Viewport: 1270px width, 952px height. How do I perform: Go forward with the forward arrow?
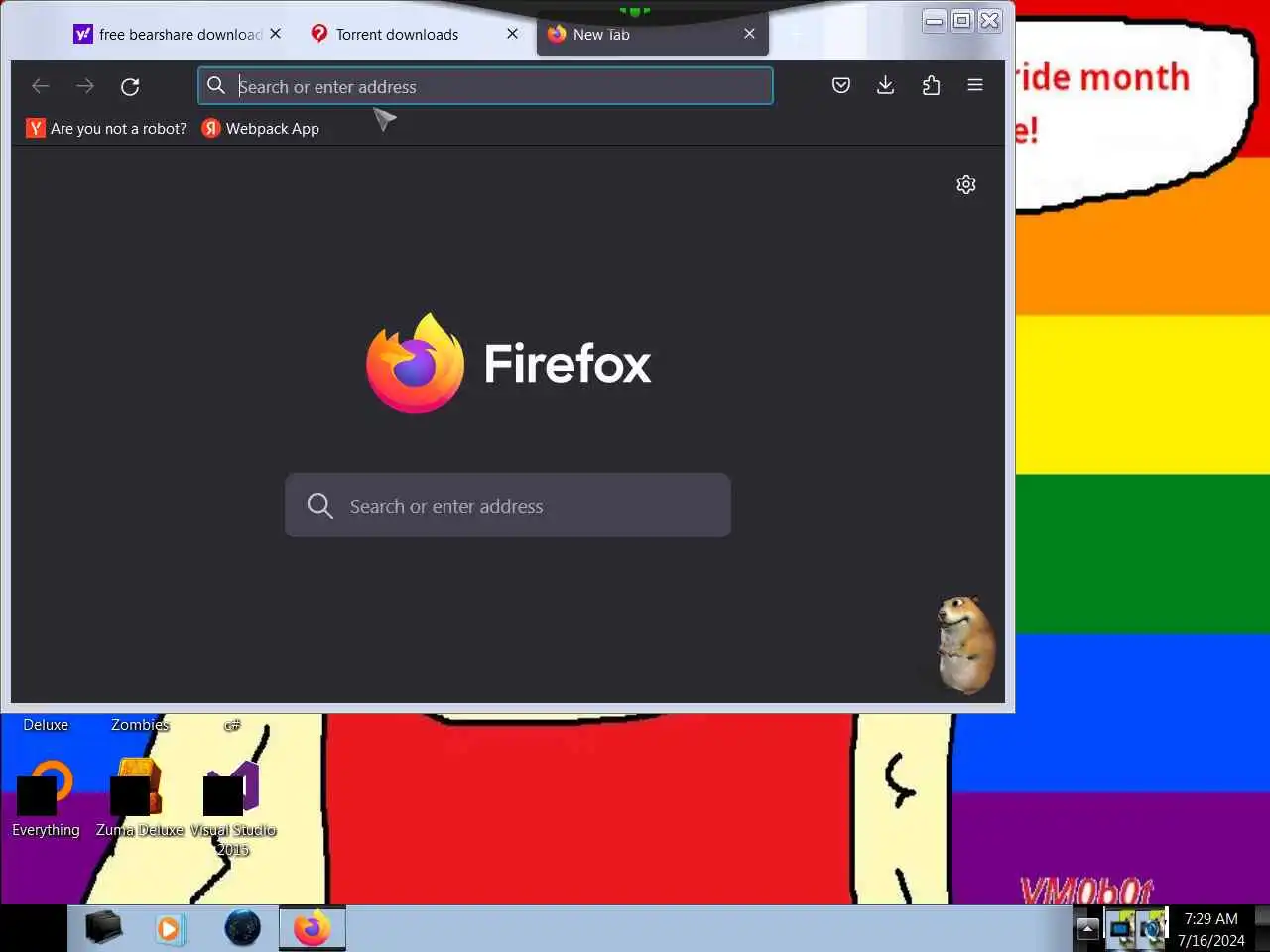[x=85, y=87]
